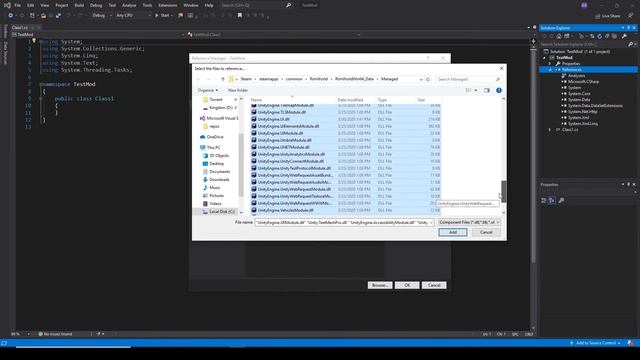
Task: Click the file list vertical scrollbar thumb
Action: coord(503,191)
